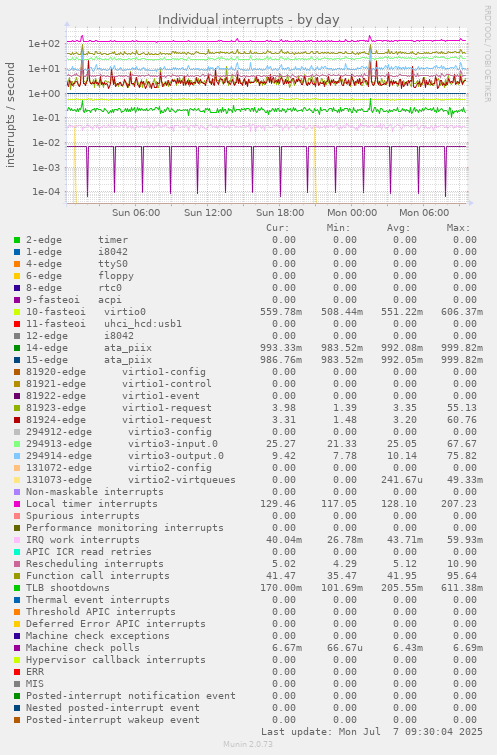Click the purple Machine check polls swatch
Viewport: 497px width, 755px height.
click(17, 648)
